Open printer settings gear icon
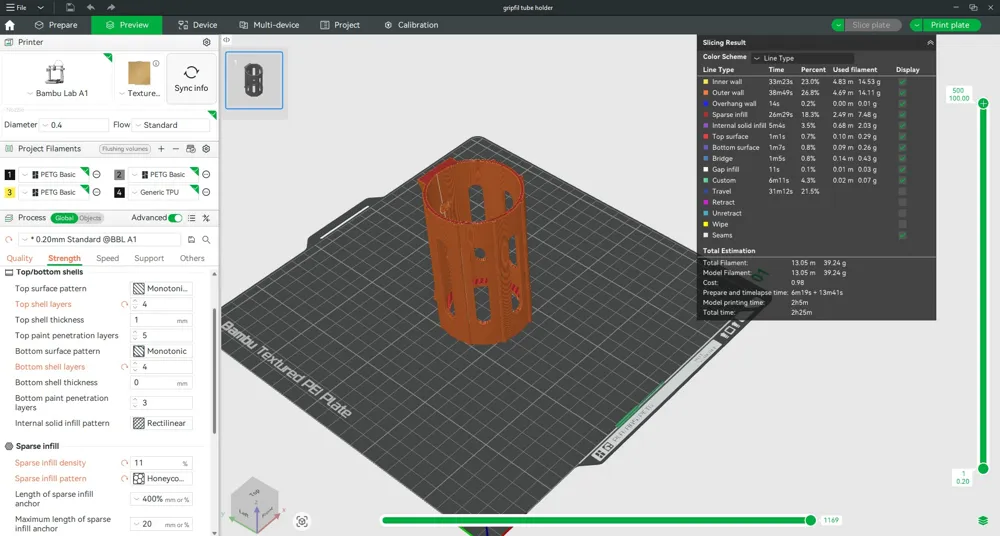 207,42
